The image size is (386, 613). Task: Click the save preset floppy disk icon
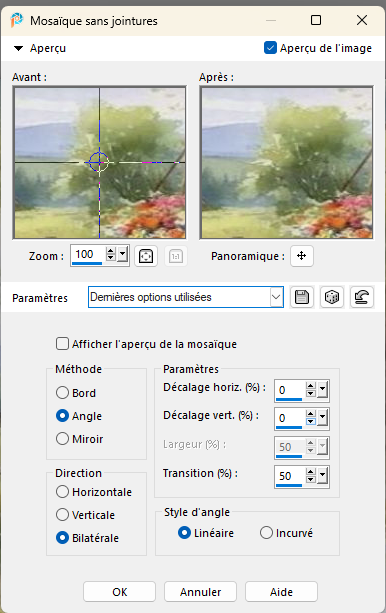pos(302,297)
